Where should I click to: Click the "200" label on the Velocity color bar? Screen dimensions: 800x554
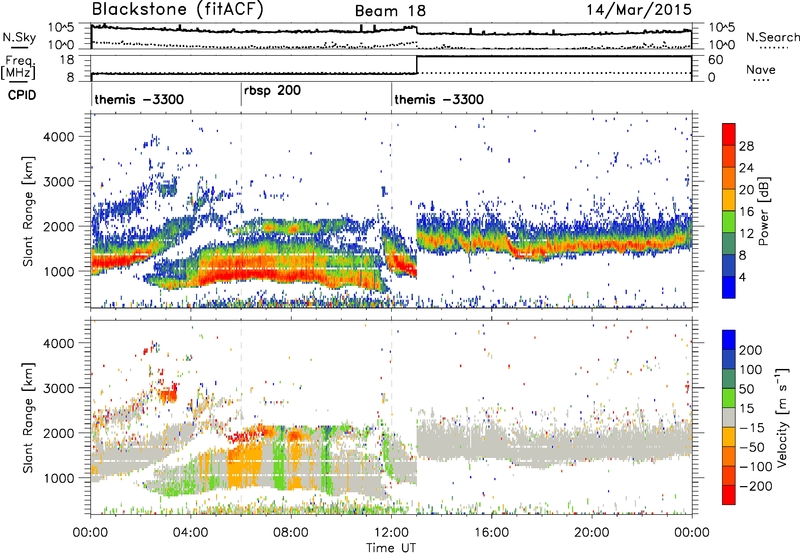tap(751, 350)
